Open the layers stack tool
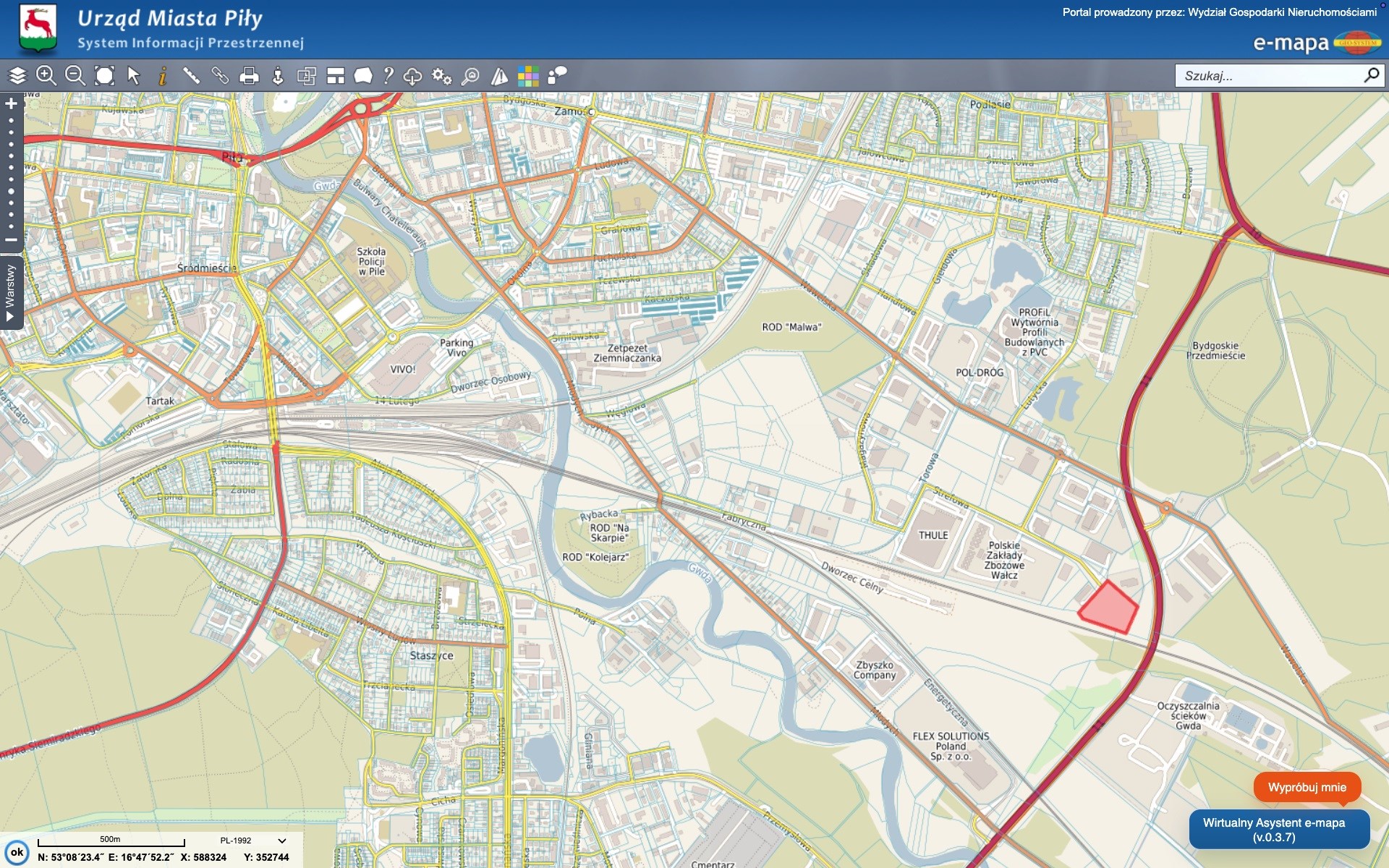Image resolution: width=1389 pixels, height=868 pixels. coord(17,75)
